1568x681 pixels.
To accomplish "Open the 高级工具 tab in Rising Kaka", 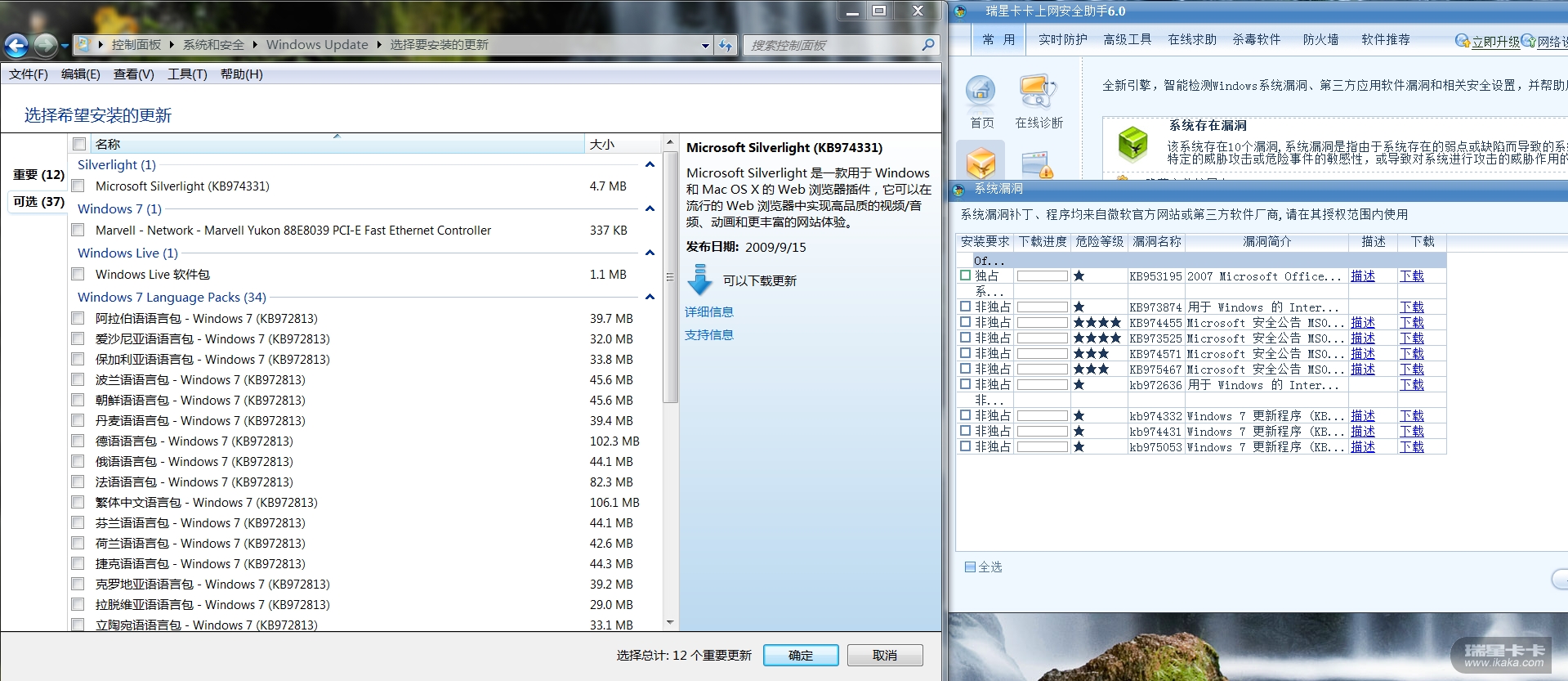I will tap(1128, 39).
